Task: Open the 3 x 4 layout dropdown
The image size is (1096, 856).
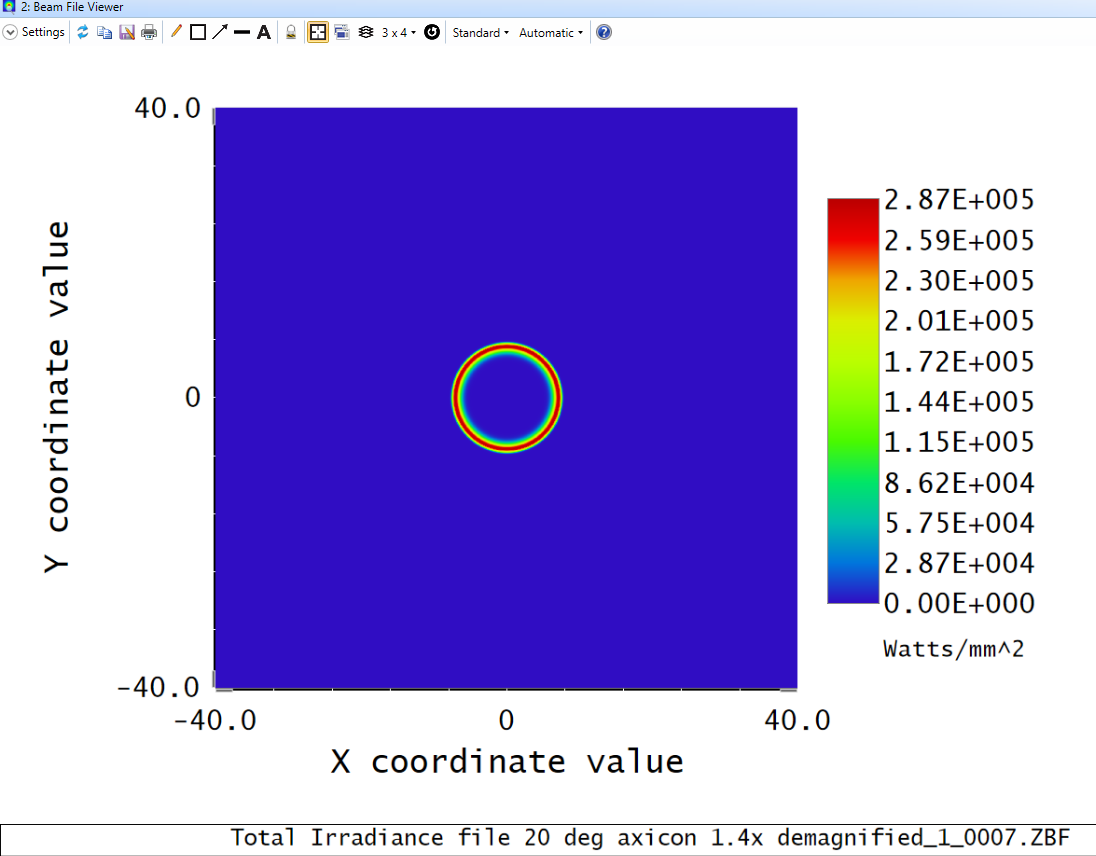Action: (x=398, y=33)
